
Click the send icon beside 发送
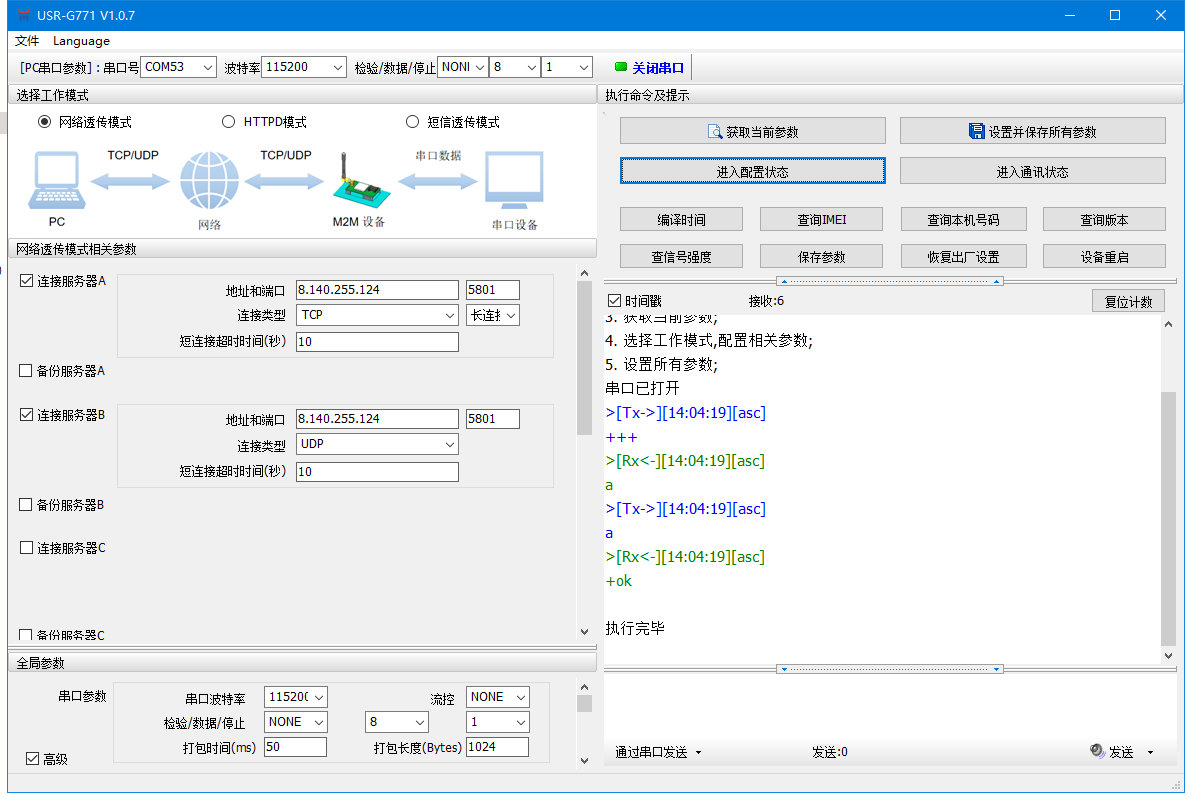pyautogui.click(x=1096, y=751)
